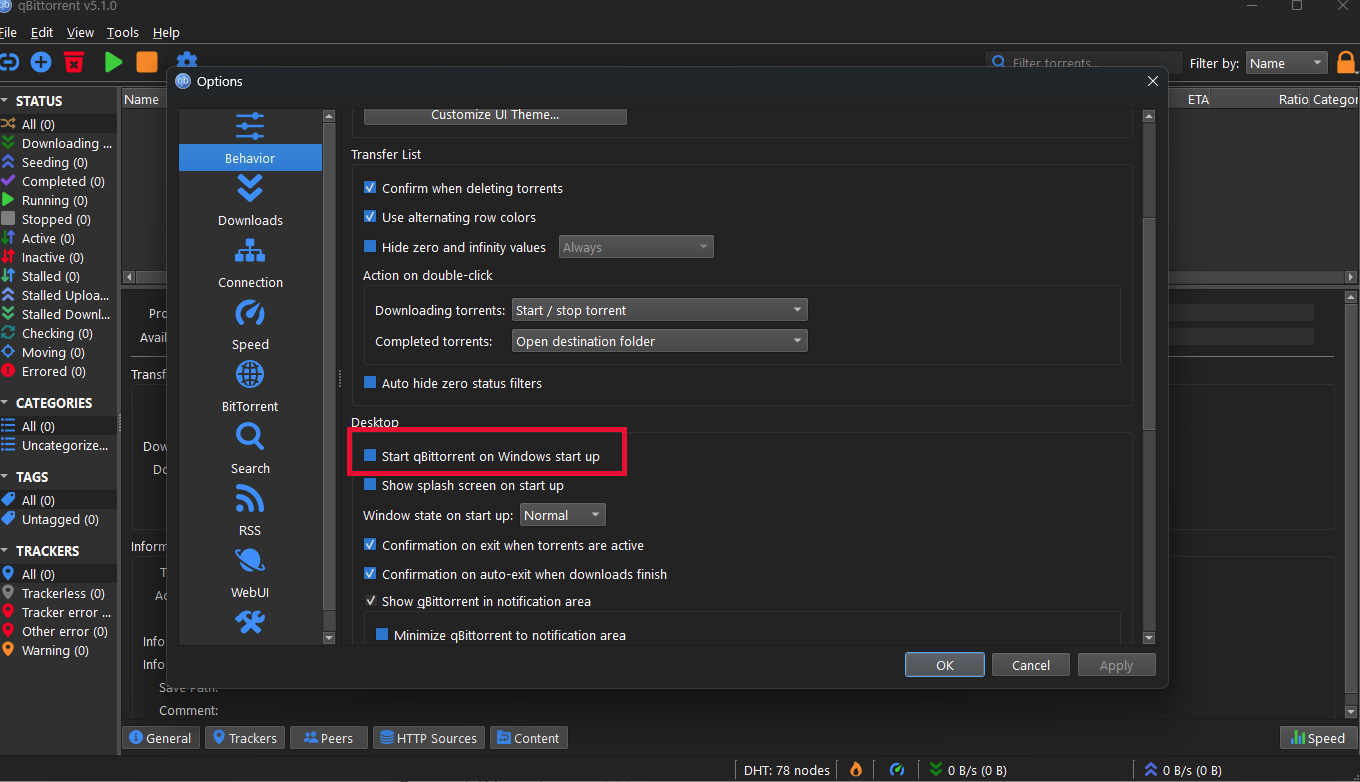
Task: Open Window state on start up dropdown
Action: click(563, 515)
